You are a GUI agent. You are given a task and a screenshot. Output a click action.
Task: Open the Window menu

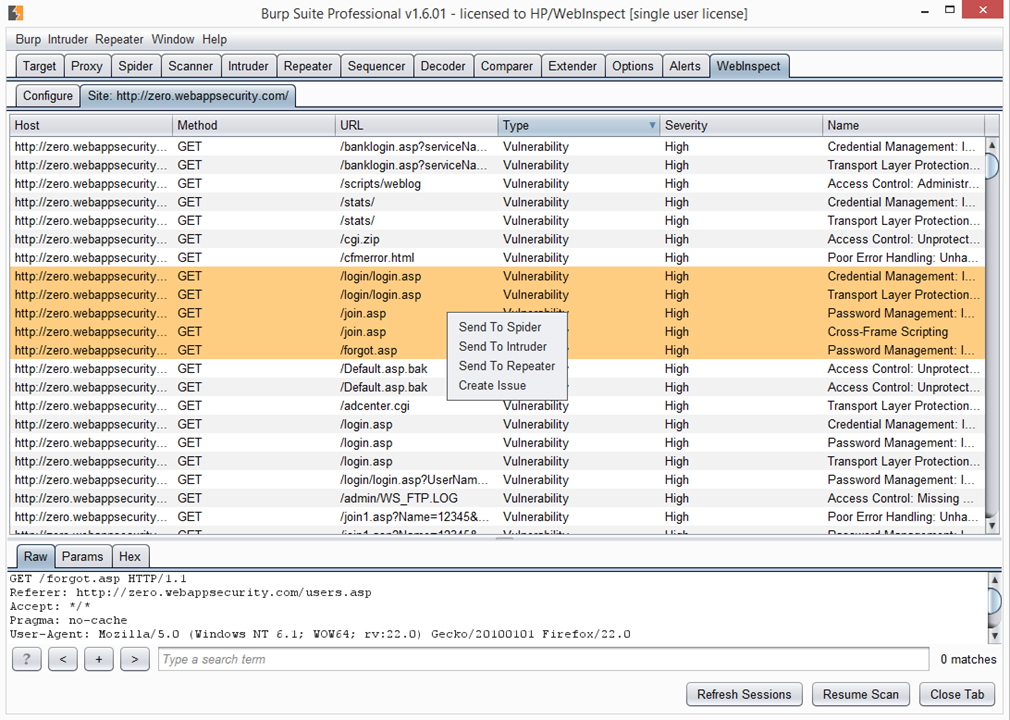pos(173,39)
